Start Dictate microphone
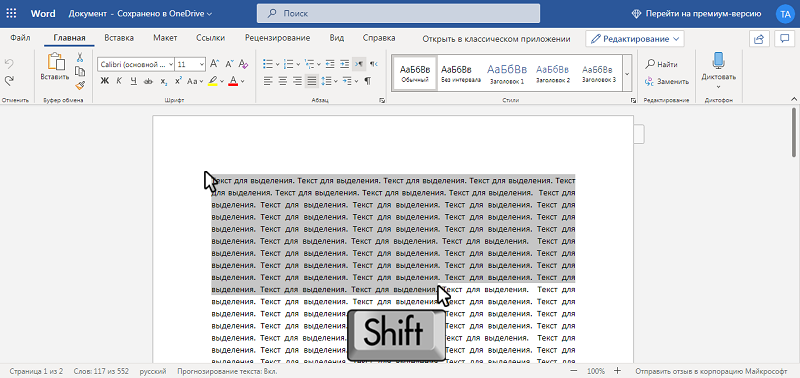 (718, 61)
